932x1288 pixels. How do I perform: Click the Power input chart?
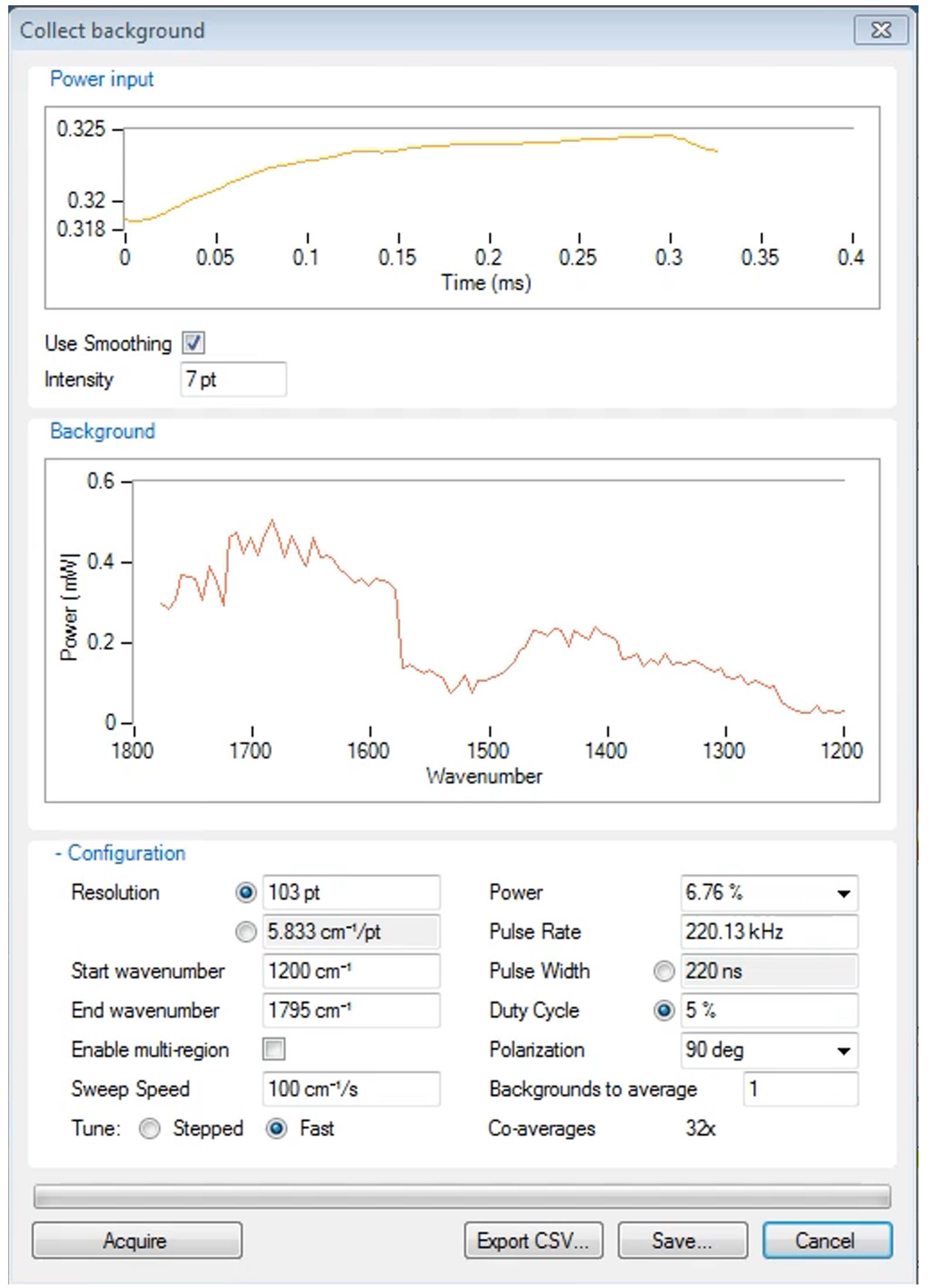point(462,208)
